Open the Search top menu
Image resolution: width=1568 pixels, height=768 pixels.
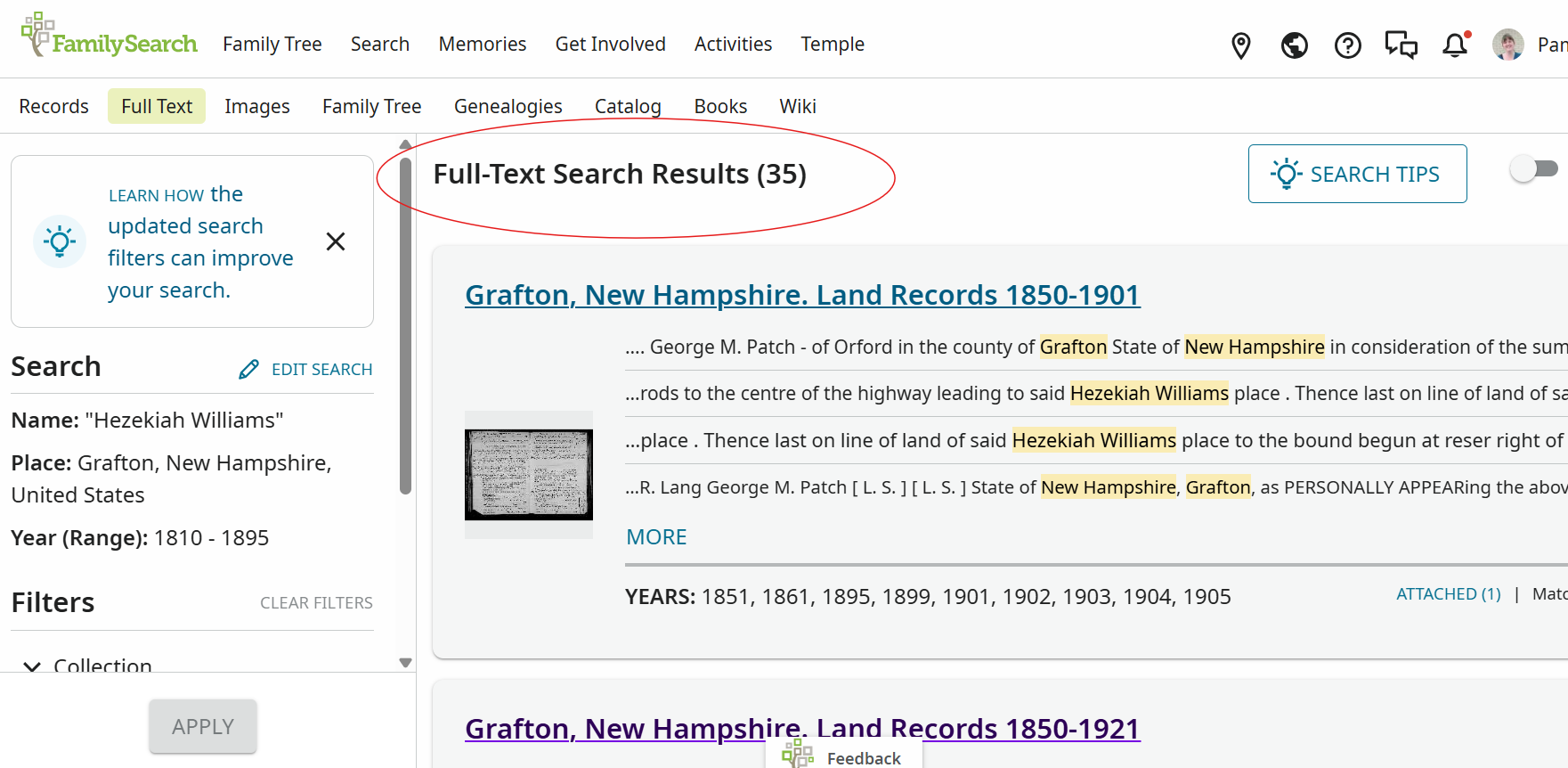pos(380,45)
